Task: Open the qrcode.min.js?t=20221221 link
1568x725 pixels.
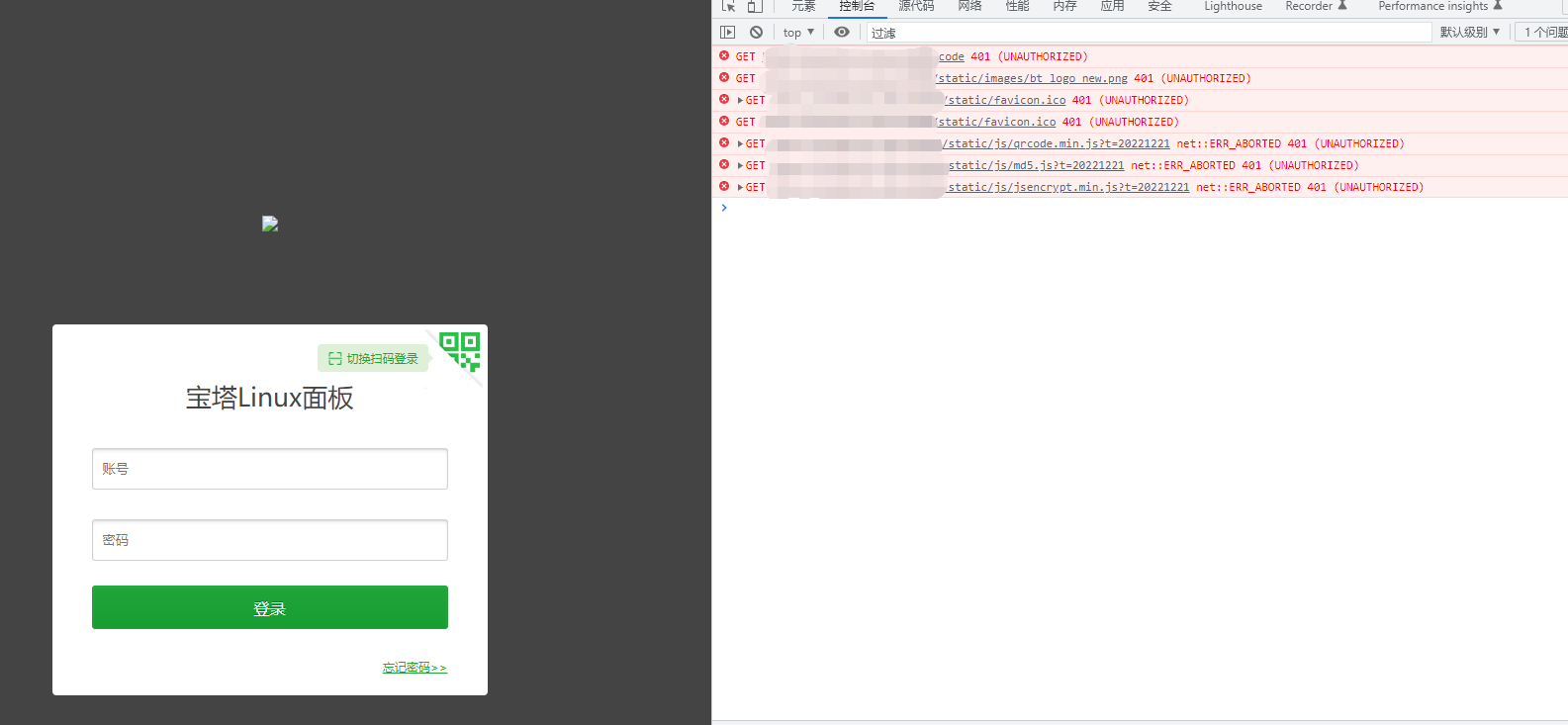Action: pos(1056,143)
